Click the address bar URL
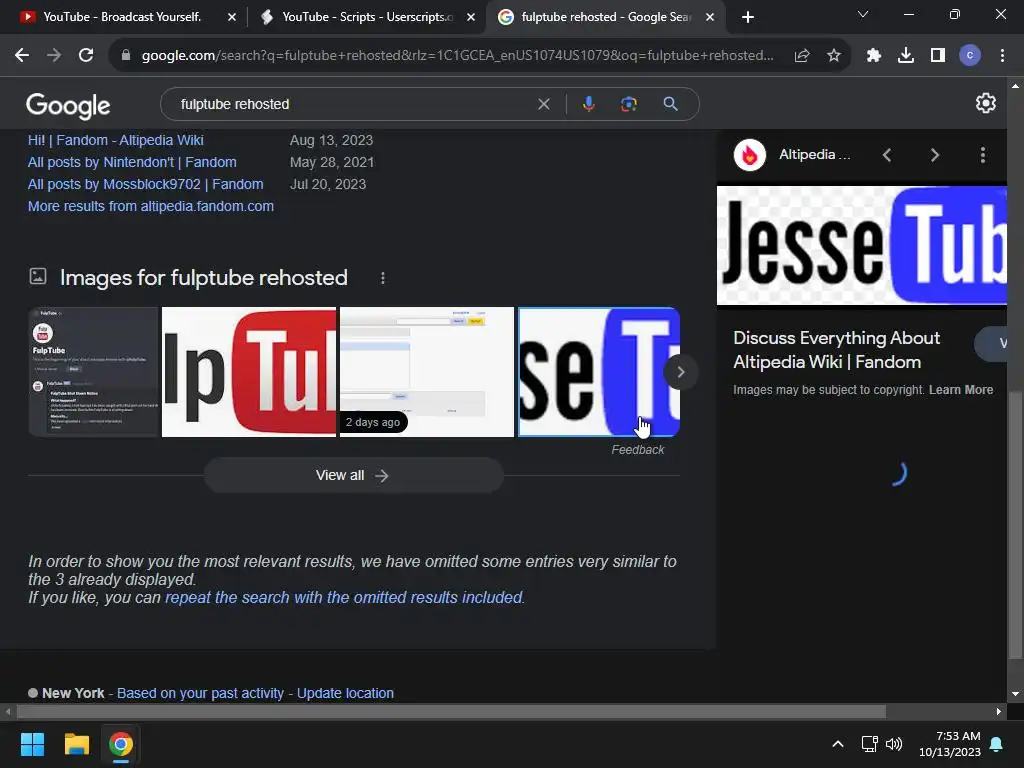 [x=457, y=56]
